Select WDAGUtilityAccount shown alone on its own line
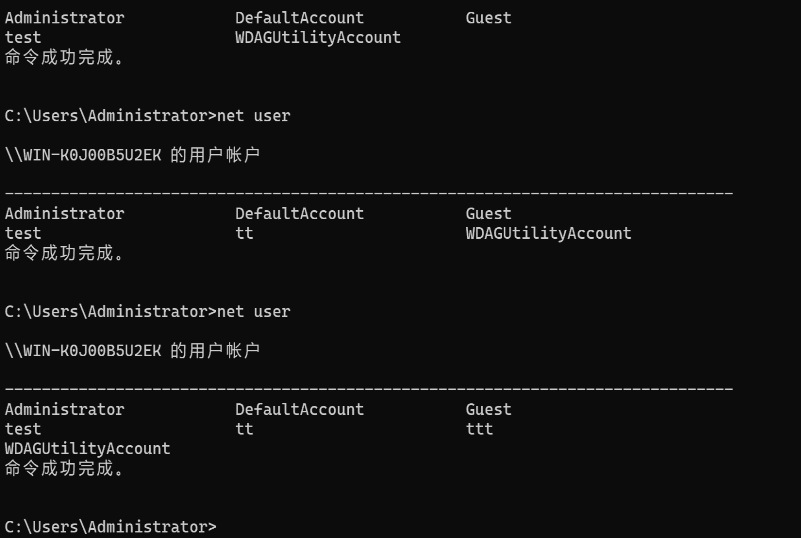This screenshot has width=801, height=538. click(87, 449)
